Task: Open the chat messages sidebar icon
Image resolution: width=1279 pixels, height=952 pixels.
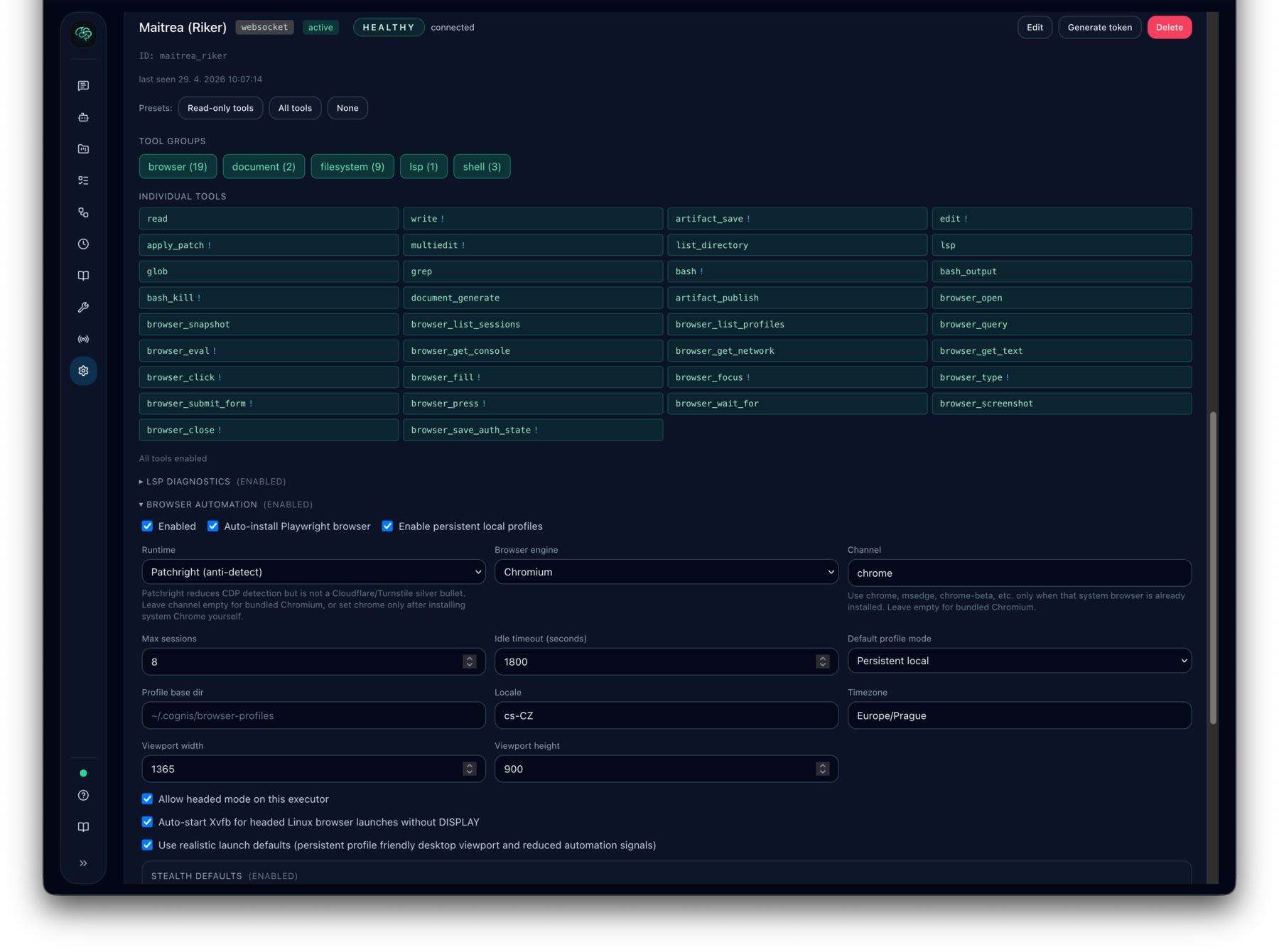Action: pyautogui.click(x=83, y=86)
